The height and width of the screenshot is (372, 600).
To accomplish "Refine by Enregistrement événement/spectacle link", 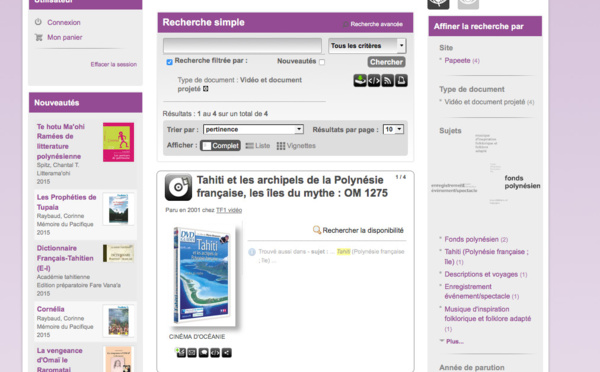I will tap(477, 291).
